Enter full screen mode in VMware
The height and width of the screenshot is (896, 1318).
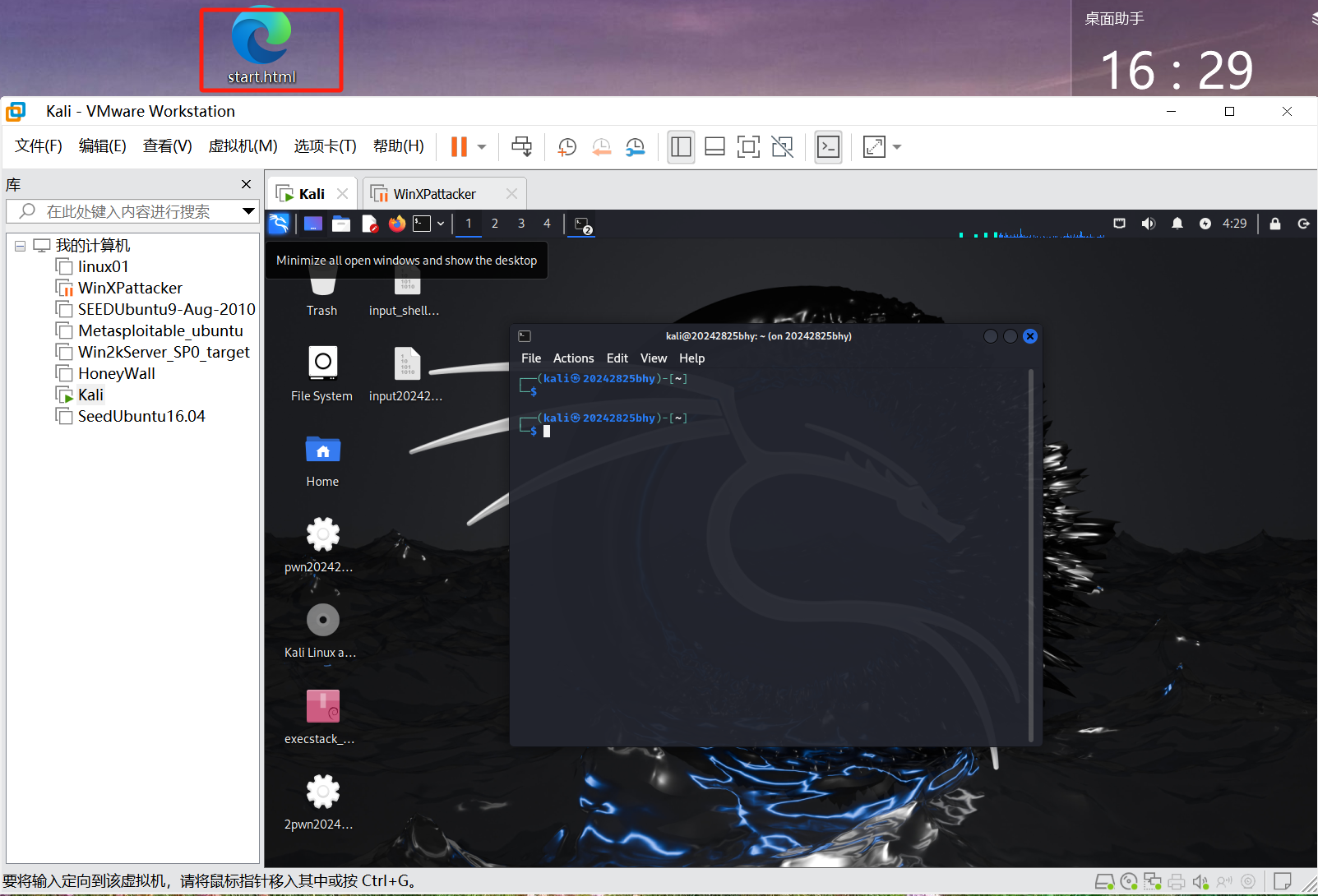pyautogui.click(x=748, y=147)
